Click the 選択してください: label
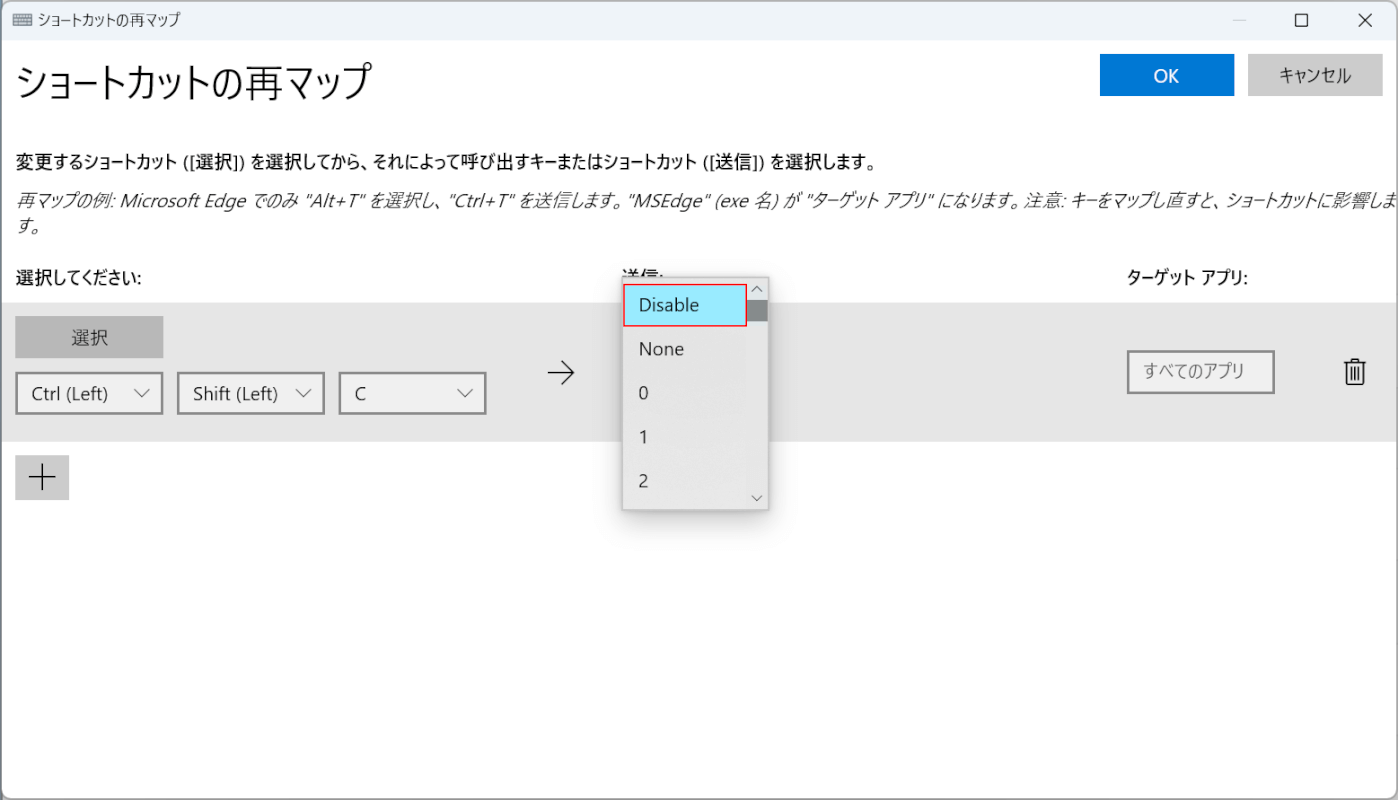1398x800 pixels. (79, 278)
